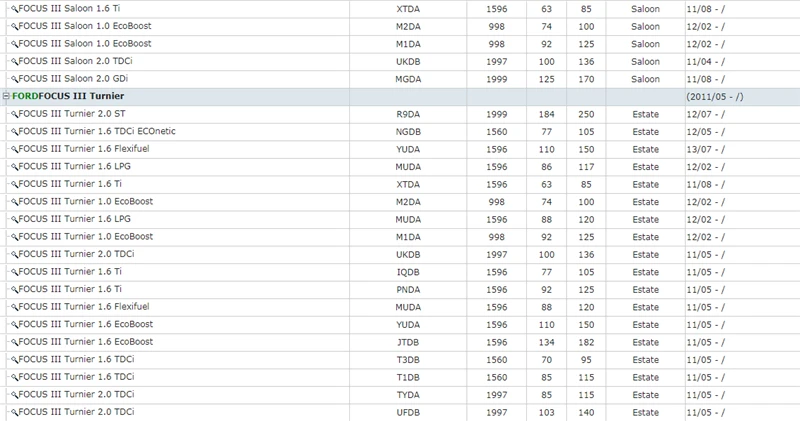Click engine code 'R9DA'
This screenshot has width=800, height=421.
click(408, 114)
